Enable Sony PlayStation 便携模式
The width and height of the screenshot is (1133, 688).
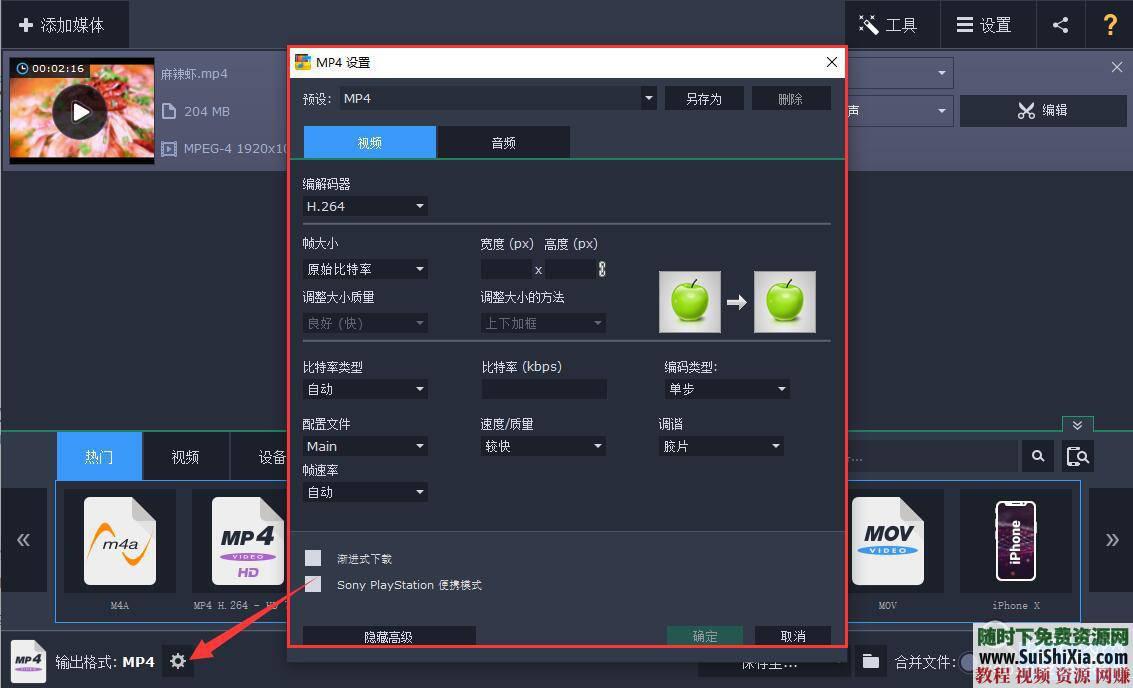click(x=313, y=585)
